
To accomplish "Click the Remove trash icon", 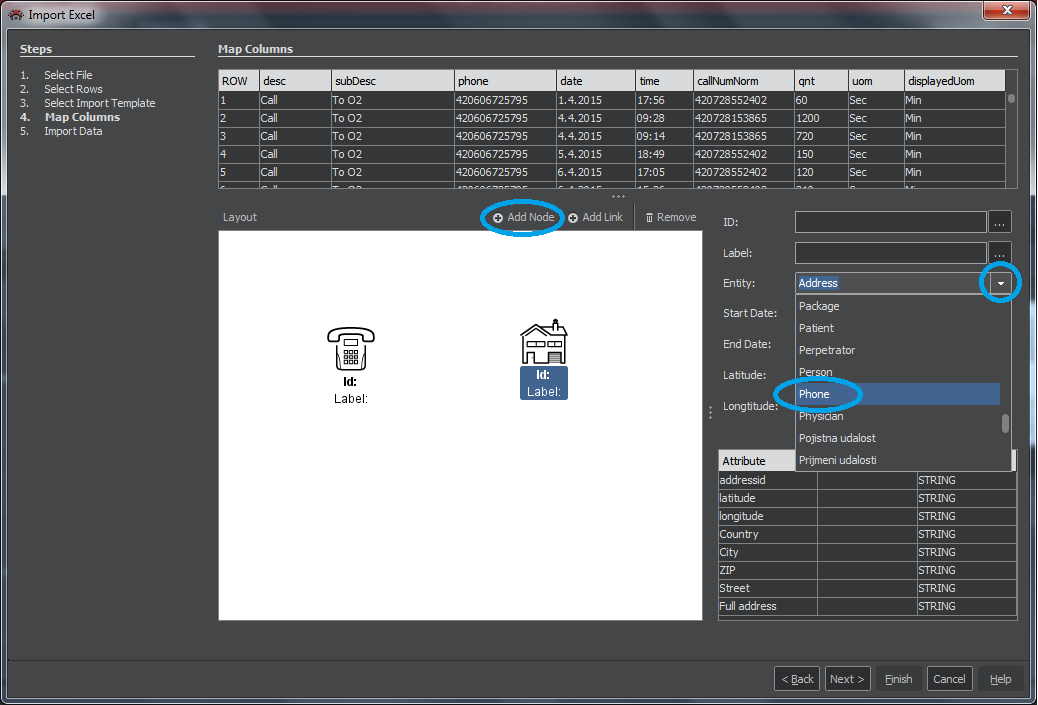I will (x=649, y=218).
